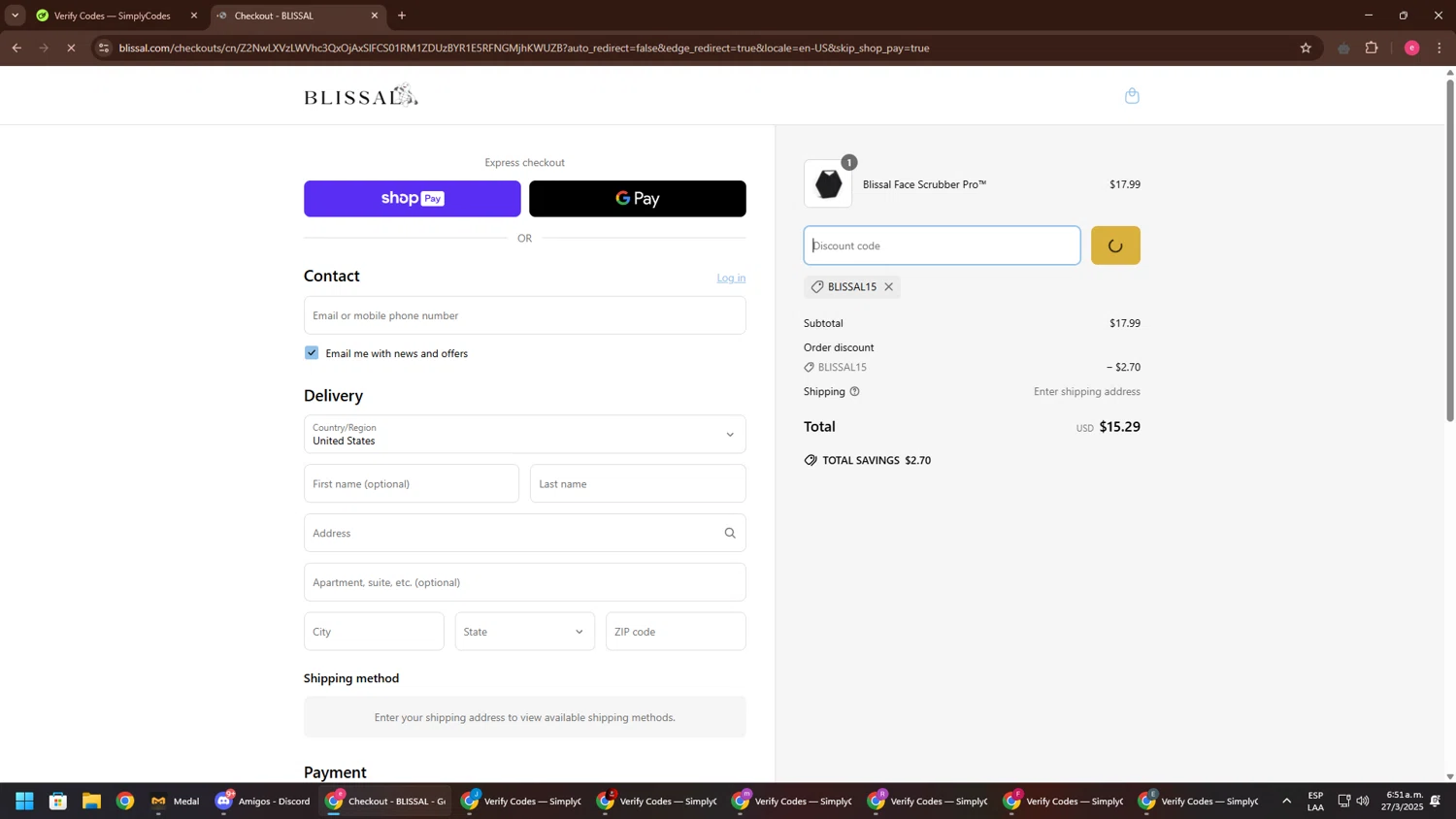Click the shipping info question mark icon
This screenshot has height=819, width=1456.
[854, 392]
